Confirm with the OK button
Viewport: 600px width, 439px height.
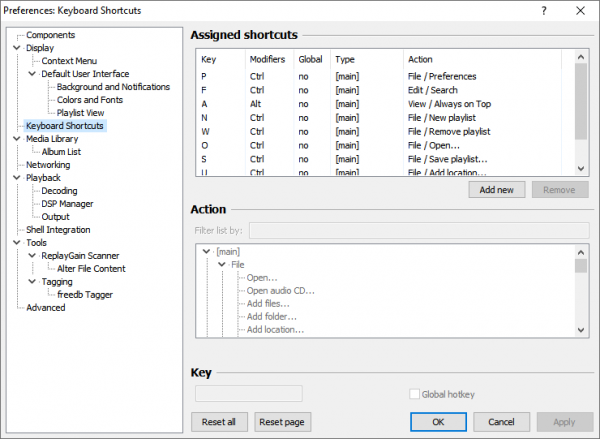point(438,421)
